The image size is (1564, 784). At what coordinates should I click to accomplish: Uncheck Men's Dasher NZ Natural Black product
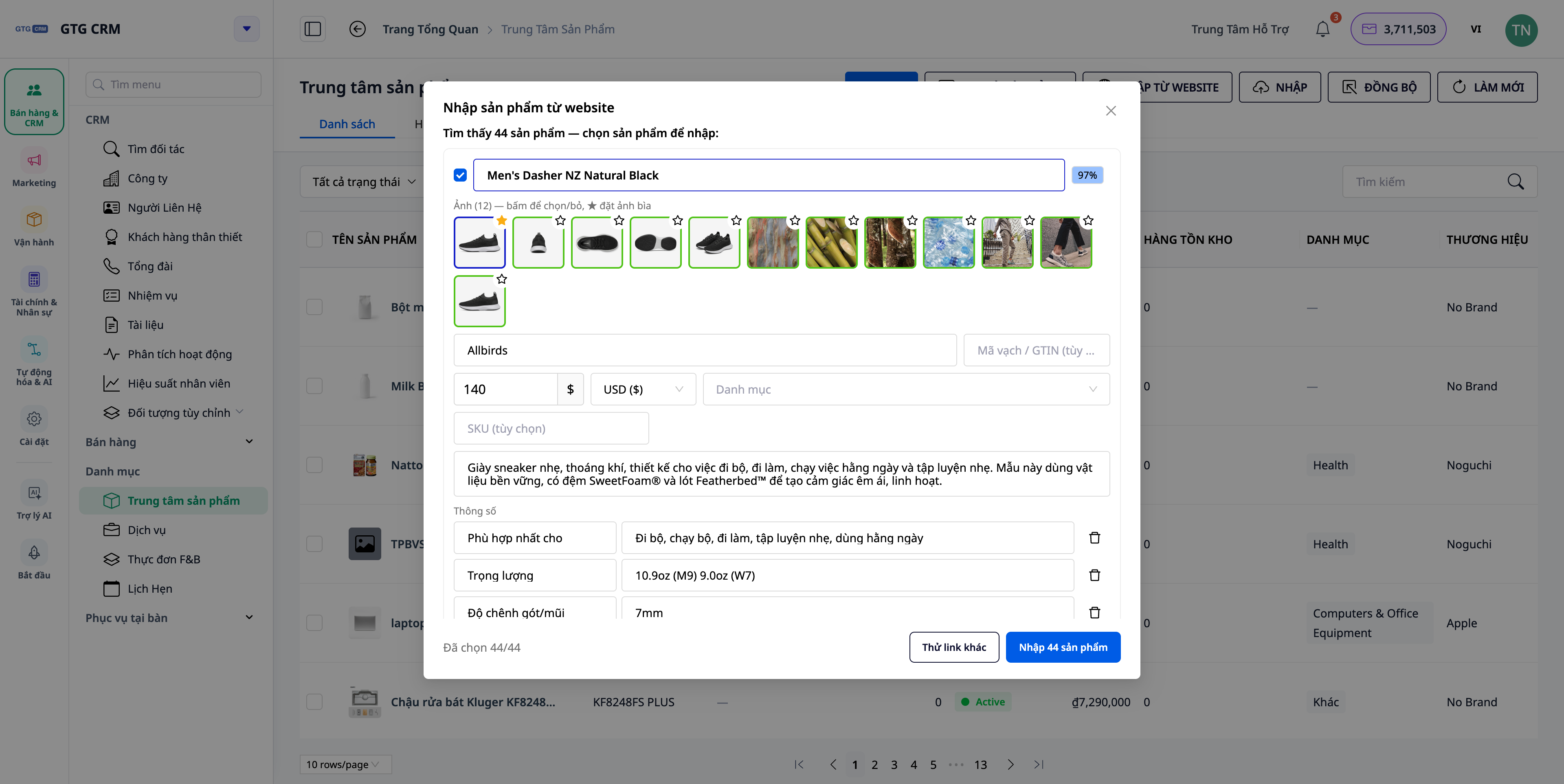pos(460,175)
